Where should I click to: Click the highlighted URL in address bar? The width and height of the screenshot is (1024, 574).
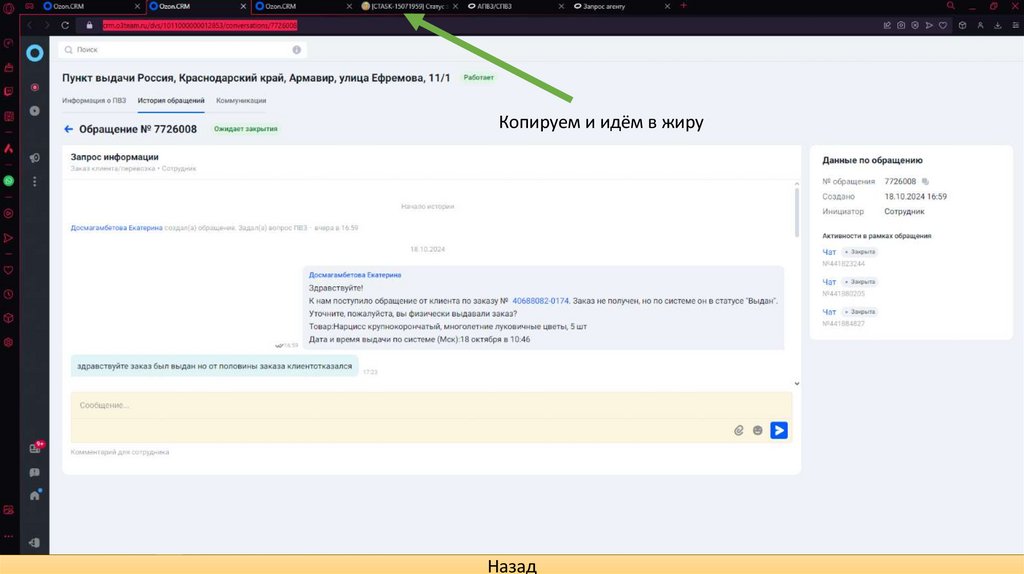pos(200,25)
